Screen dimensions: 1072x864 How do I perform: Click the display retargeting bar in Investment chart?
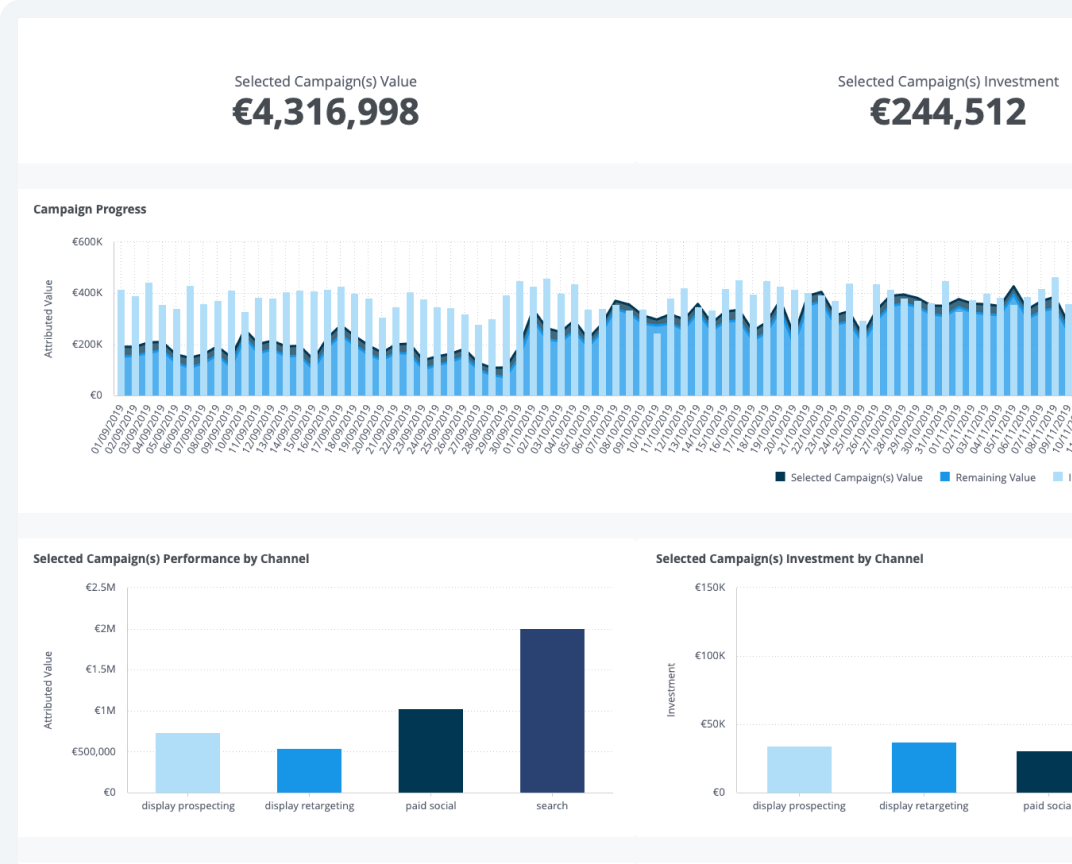coord(922,768)
